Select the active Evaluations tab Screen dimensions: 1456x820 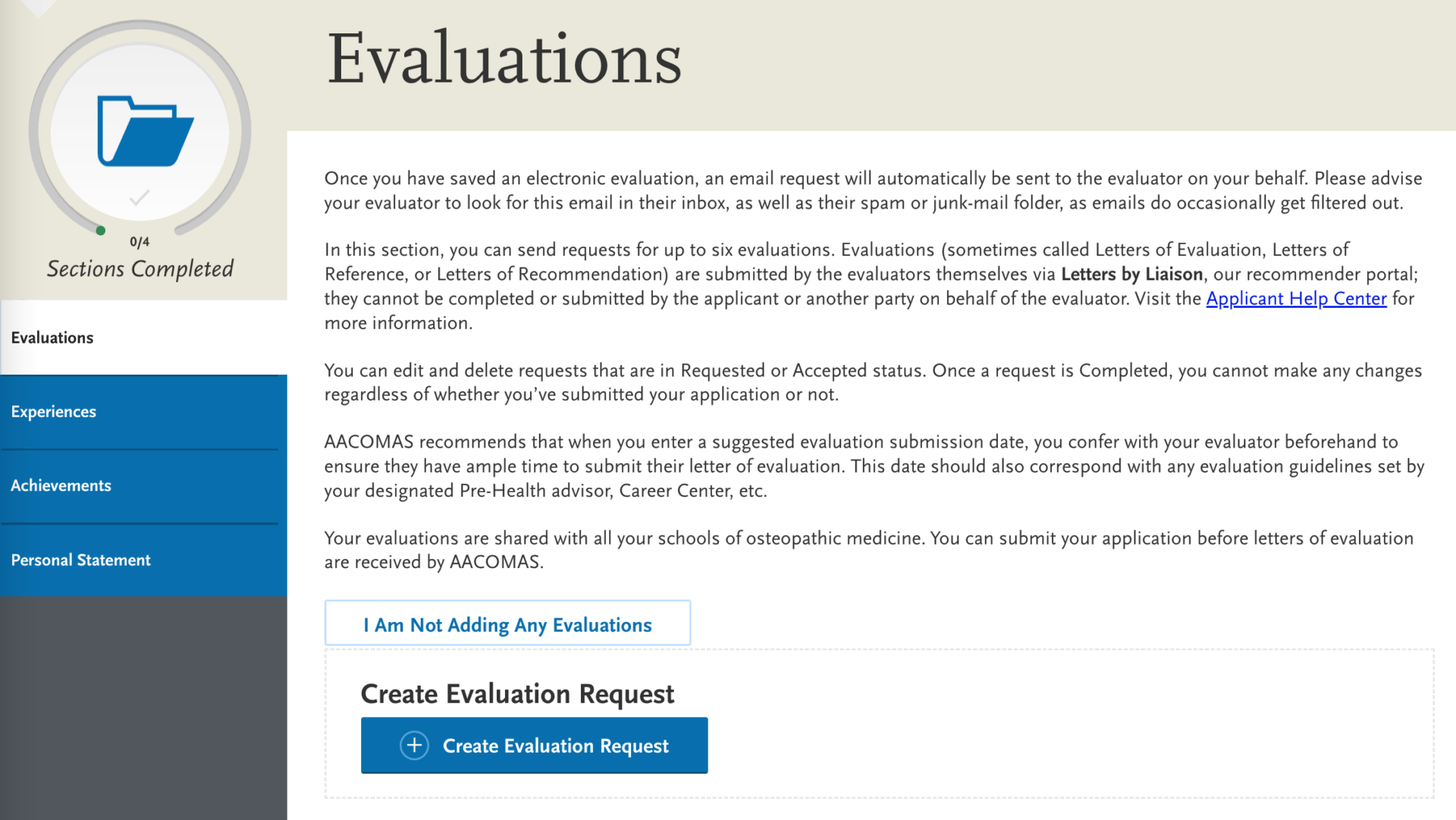pyautogui.click(x=52, y=338)
